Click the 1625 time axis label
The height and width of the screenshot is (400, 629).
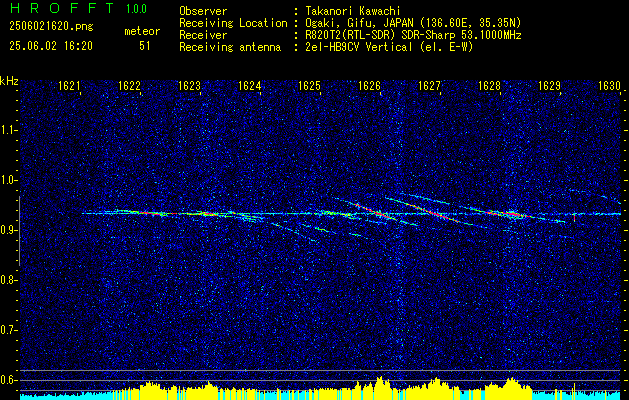[309, 85]
